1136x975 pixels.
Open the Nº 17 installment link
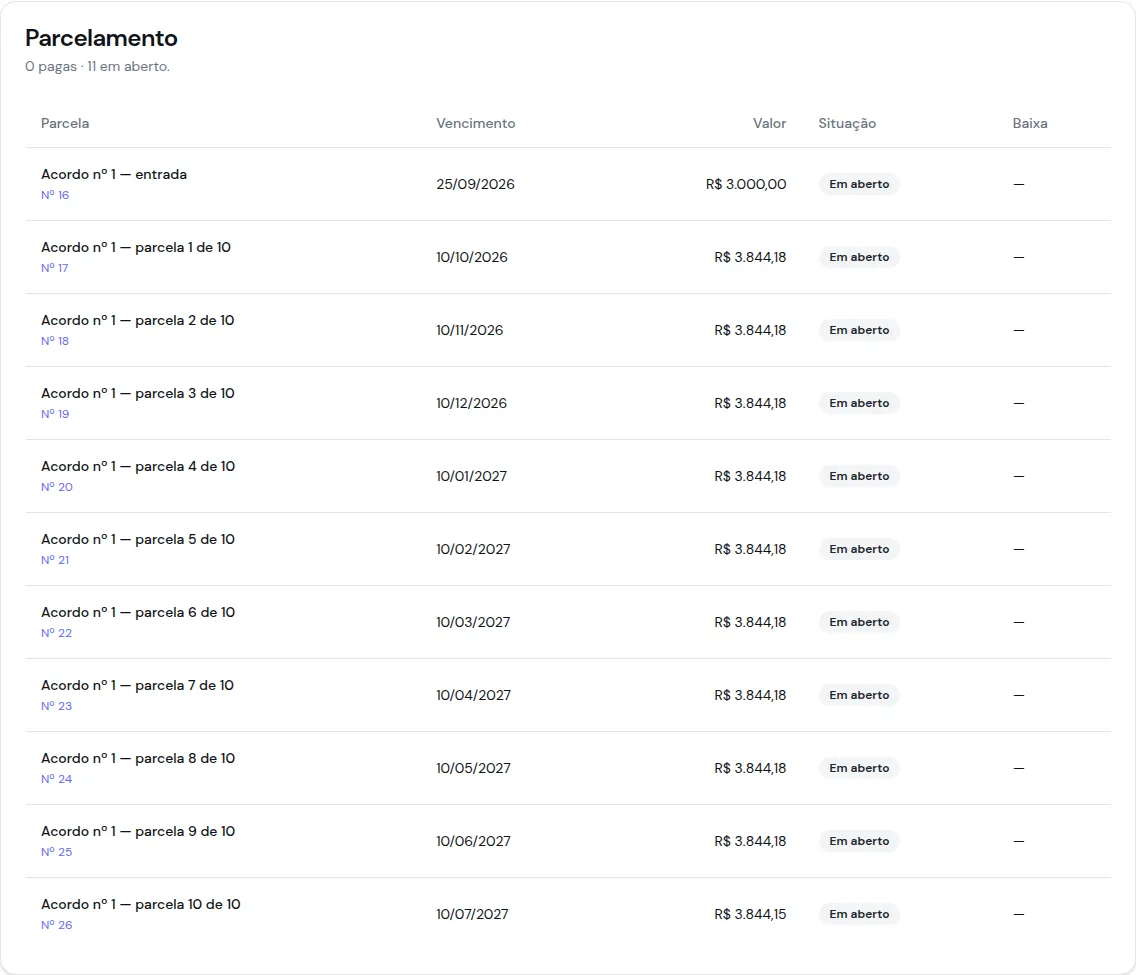(x=55, y=268)
